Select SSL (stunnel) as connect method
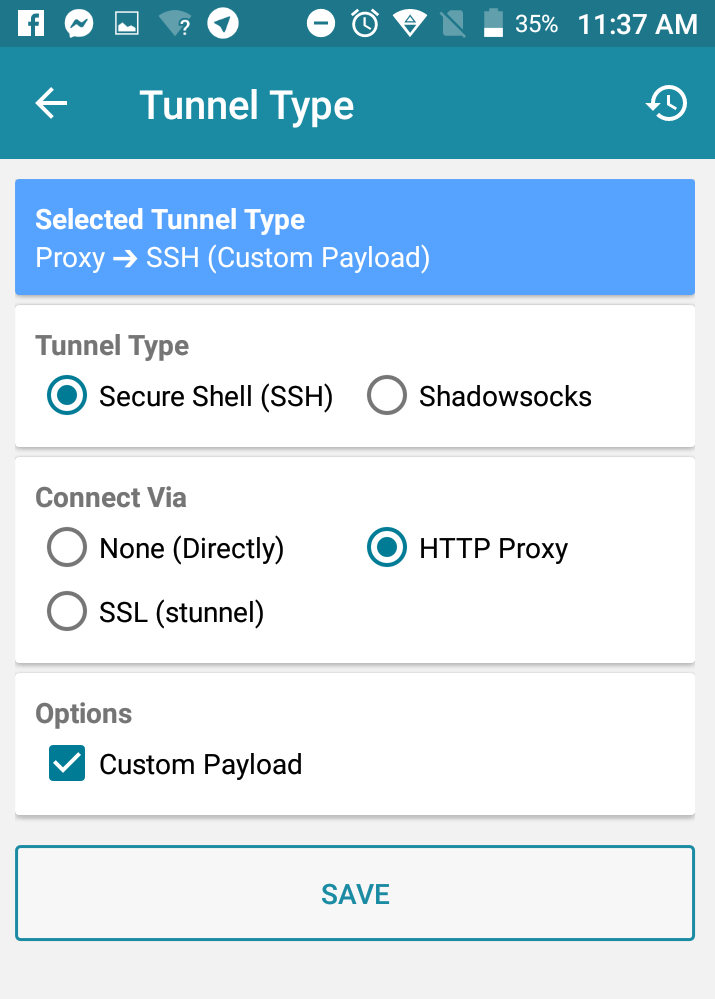 tap(66, 611)
